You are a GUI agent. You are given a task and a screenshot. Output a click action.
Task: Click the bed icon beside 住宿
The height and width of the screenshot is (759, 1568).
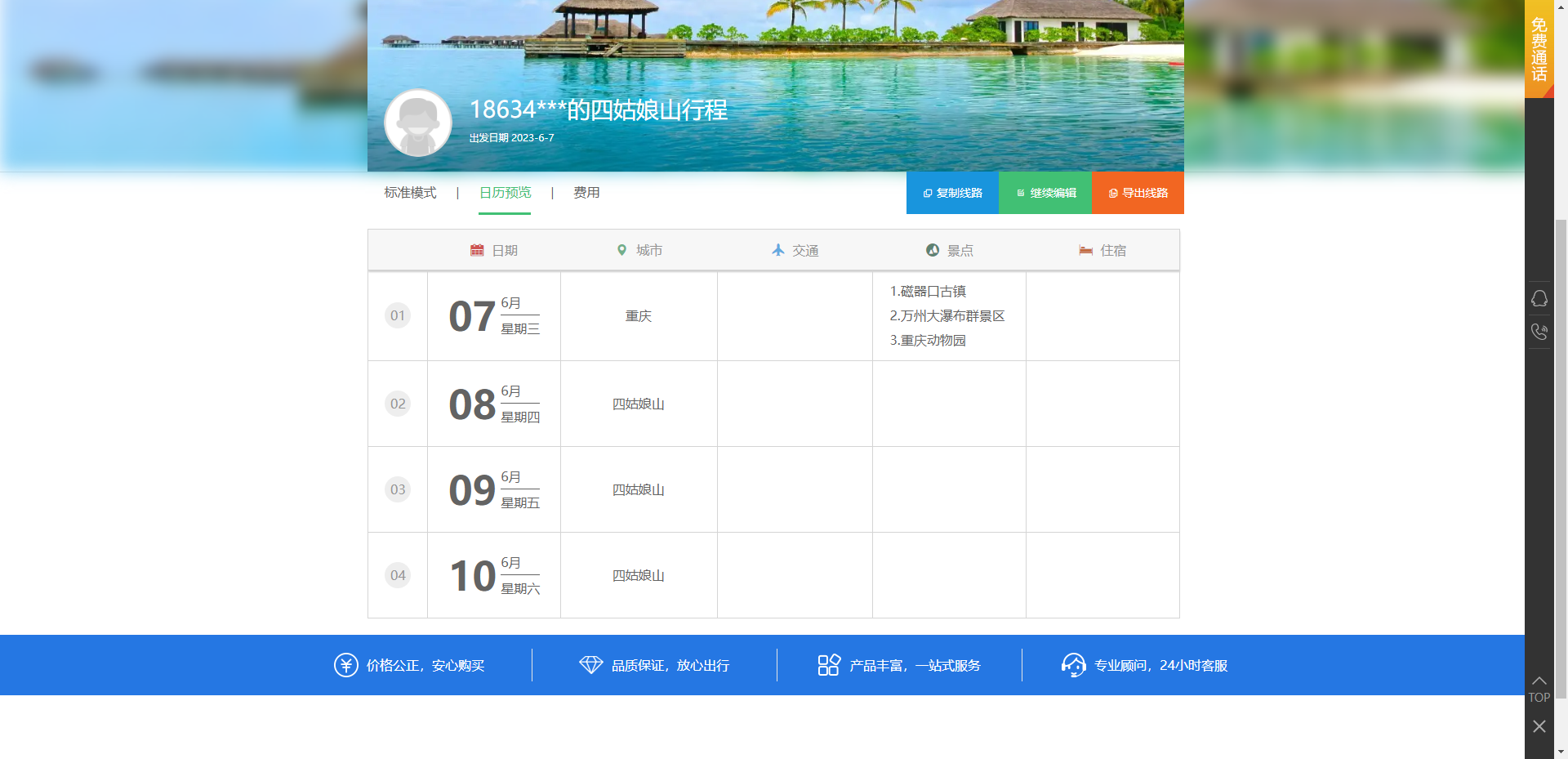pos(1085,250)
